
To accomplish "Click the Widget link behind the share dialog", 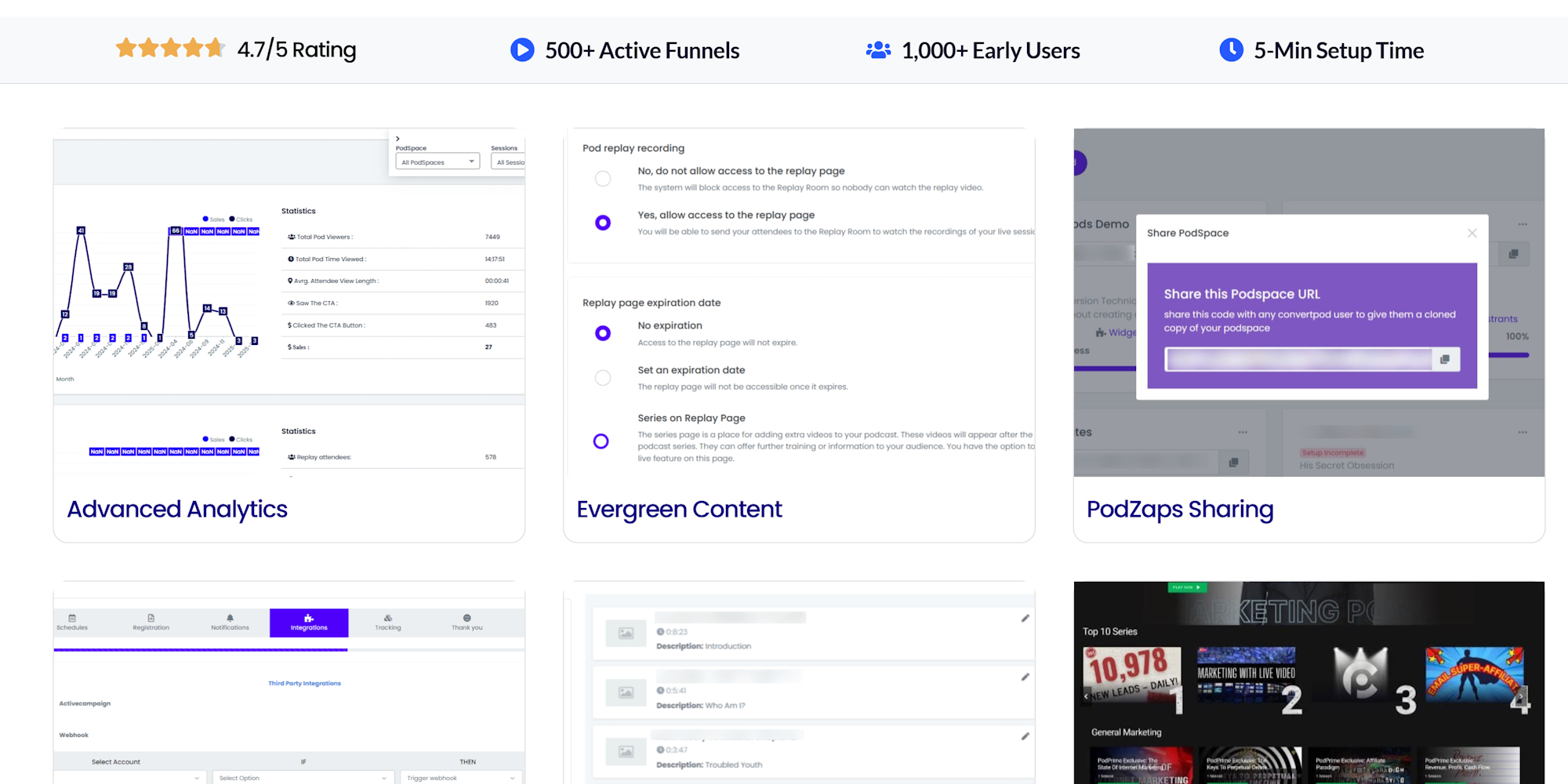I will tap(1122, 332).
